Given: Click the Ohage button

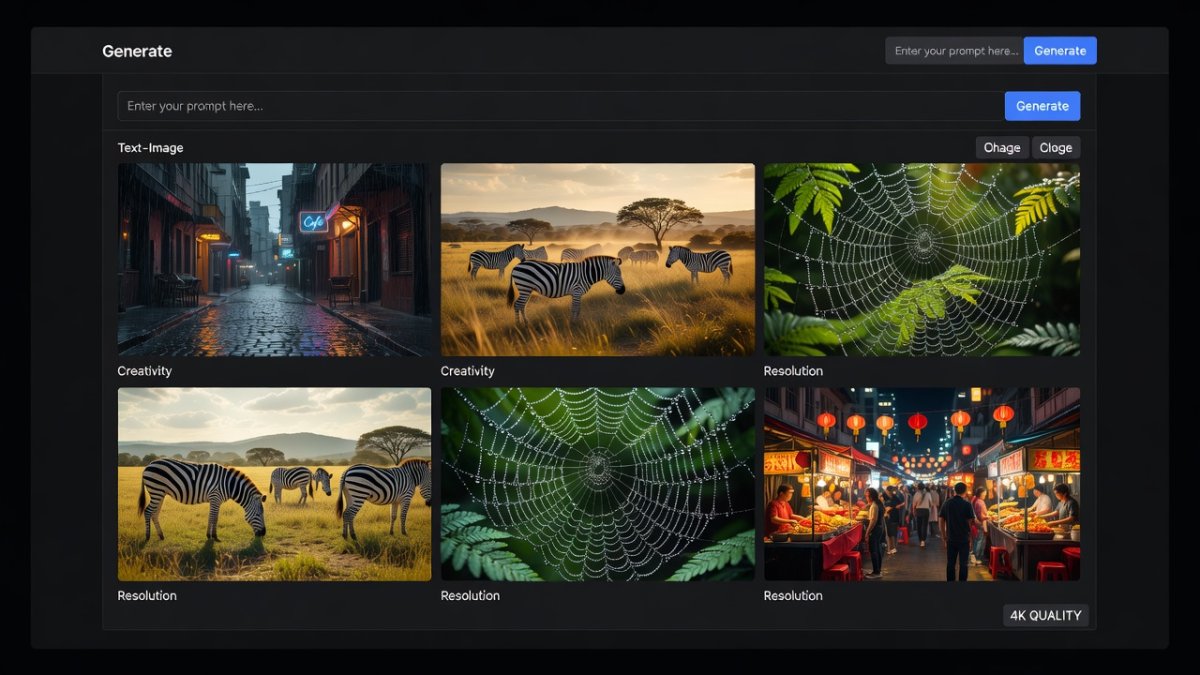Looking at the screenshot, I should [x=1001, y=147].
